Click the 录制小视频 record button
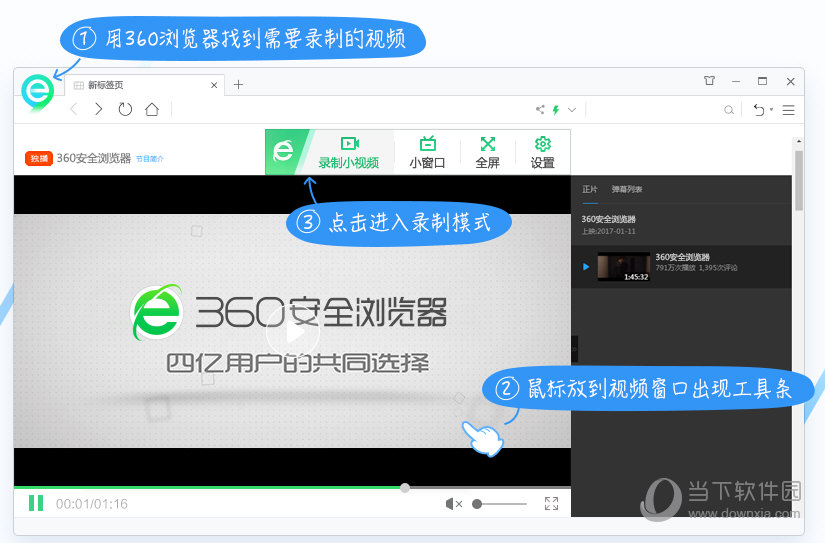Viewport: 825px width, 543px height. pyautogui.click(x=348, y=152)
